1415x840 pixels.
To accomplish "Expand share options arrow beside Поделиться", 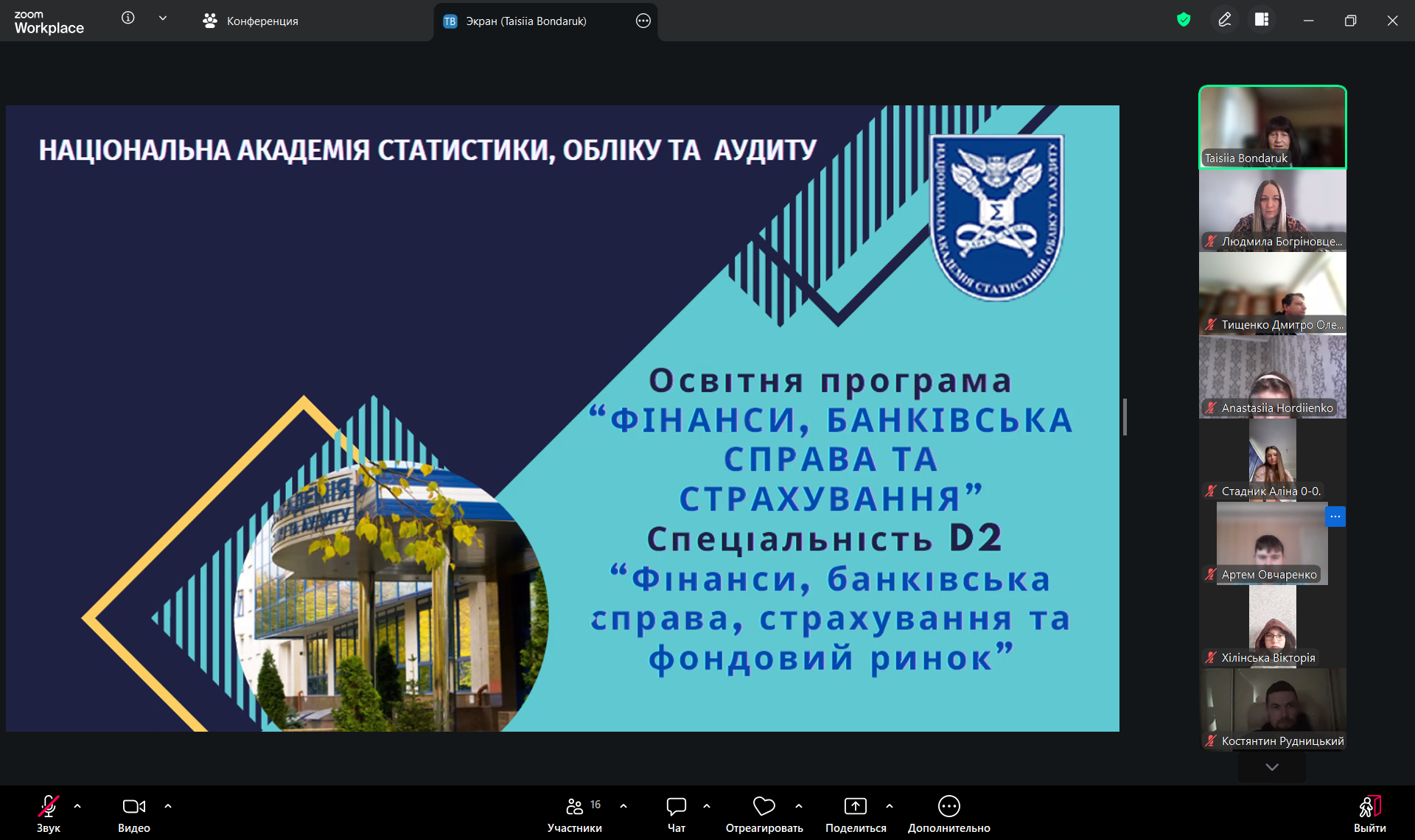I will tap(890, 806).
